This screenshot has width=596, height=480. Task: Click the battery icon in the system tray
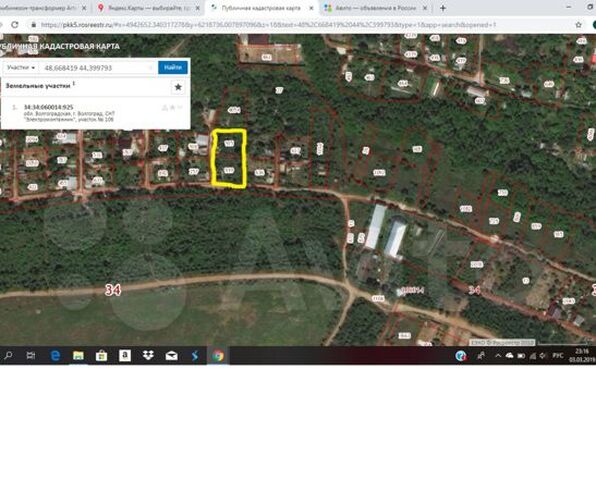[522, 355]
